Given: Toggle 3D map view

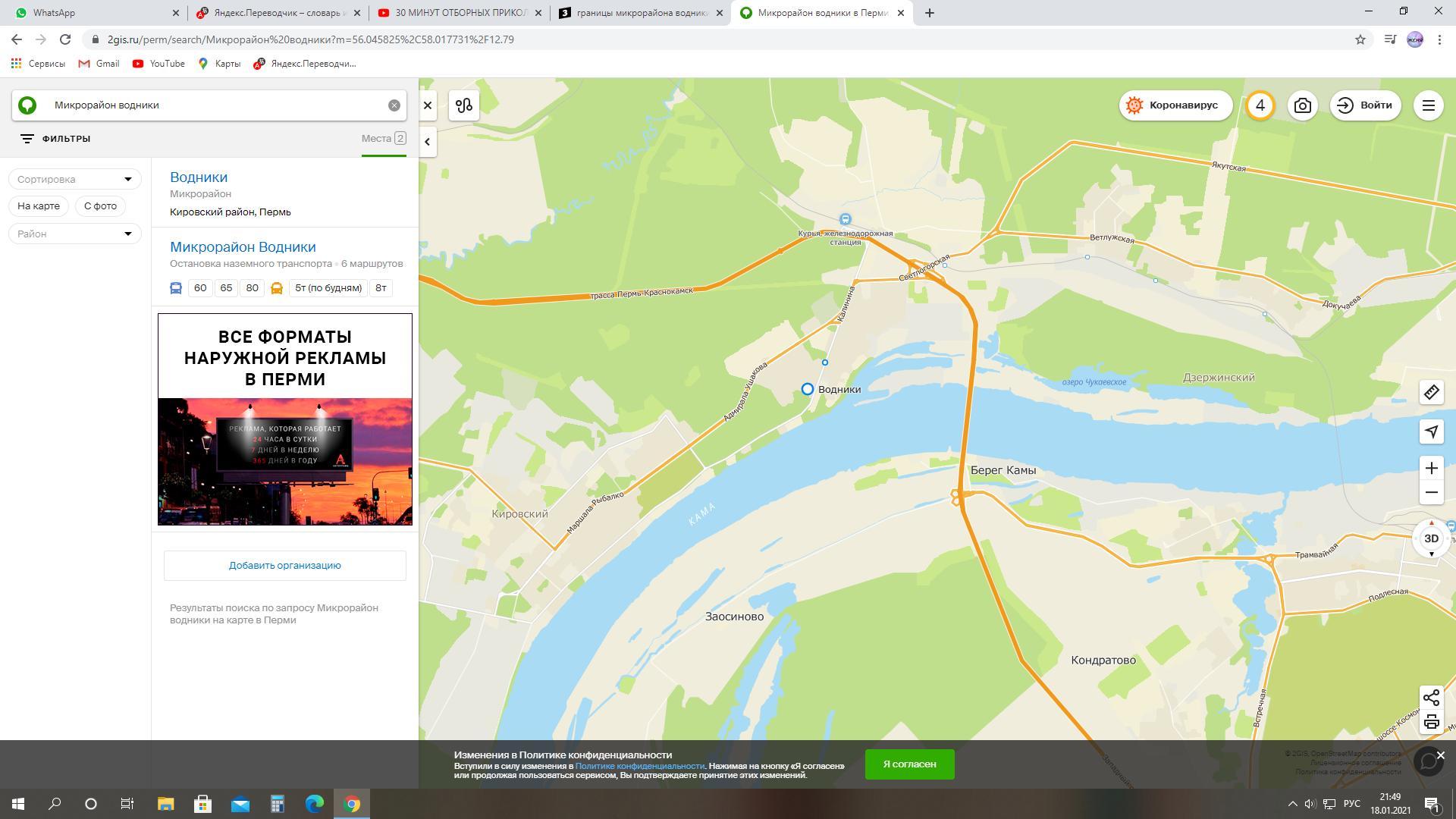Looking at the screenshot, I should (1431, 538).
